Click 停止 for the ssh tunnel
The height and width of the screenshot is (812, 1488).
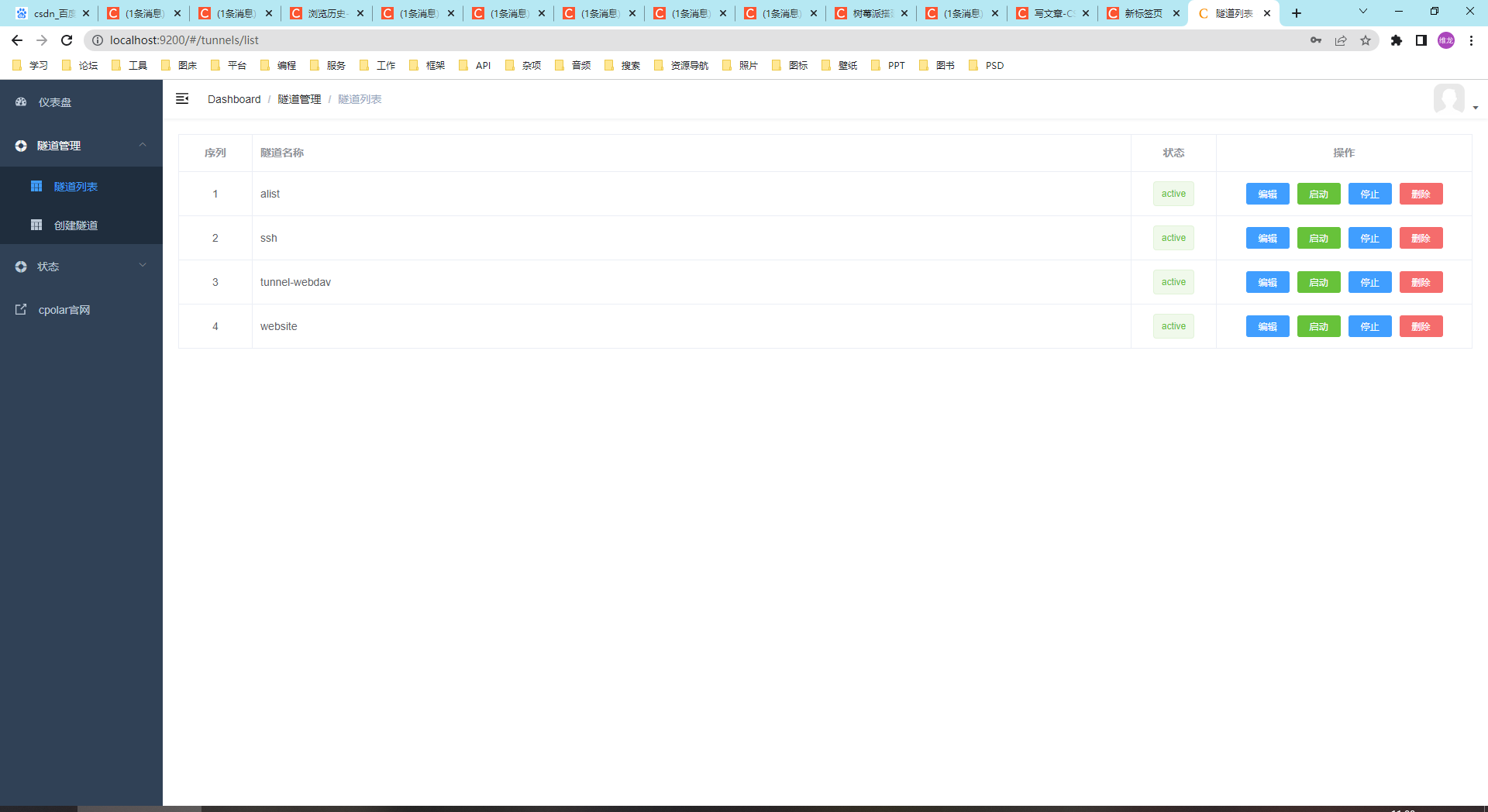(1369, 238)
